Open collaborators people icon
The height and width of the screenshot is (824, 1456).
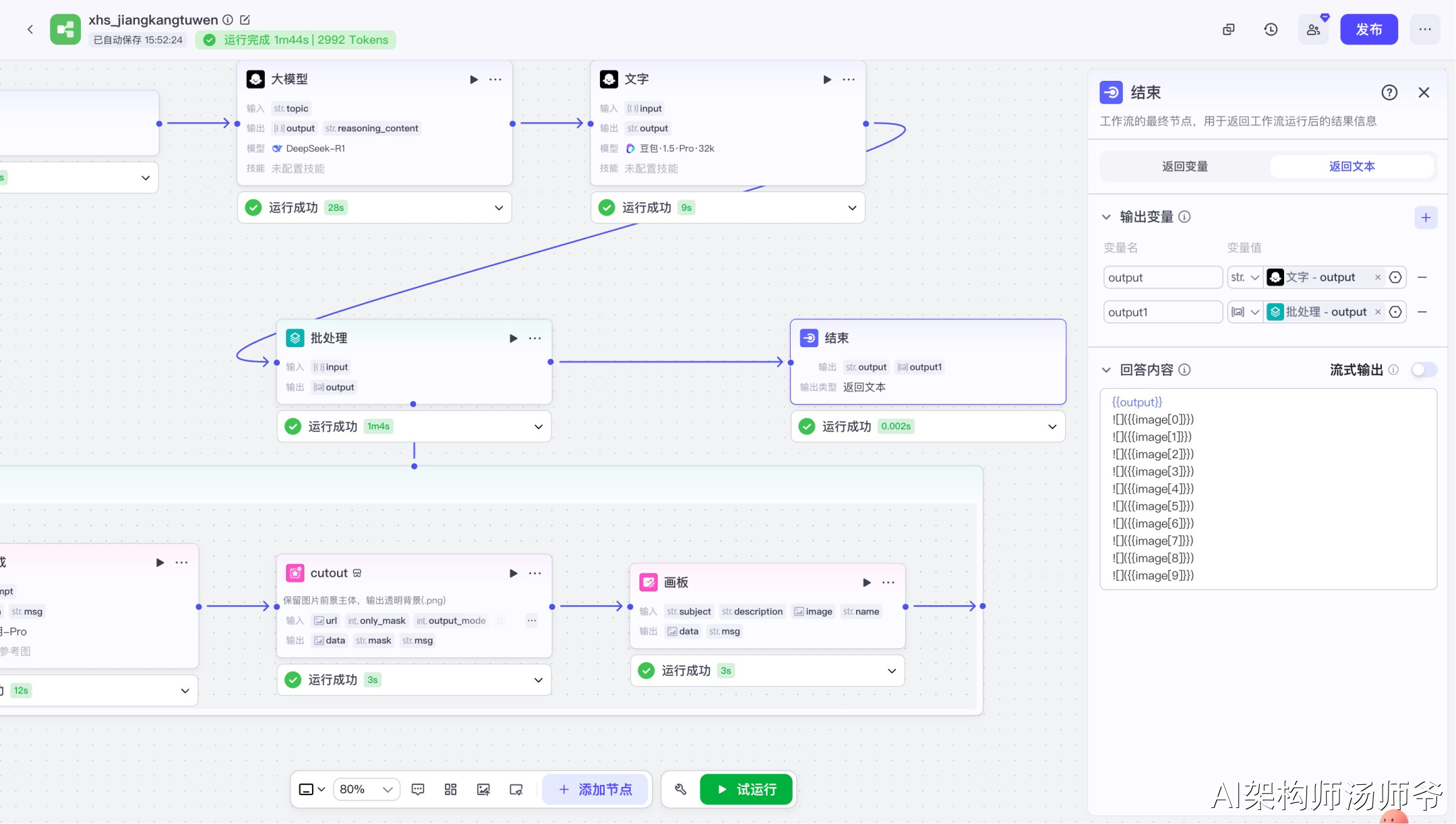[1313, 29]
